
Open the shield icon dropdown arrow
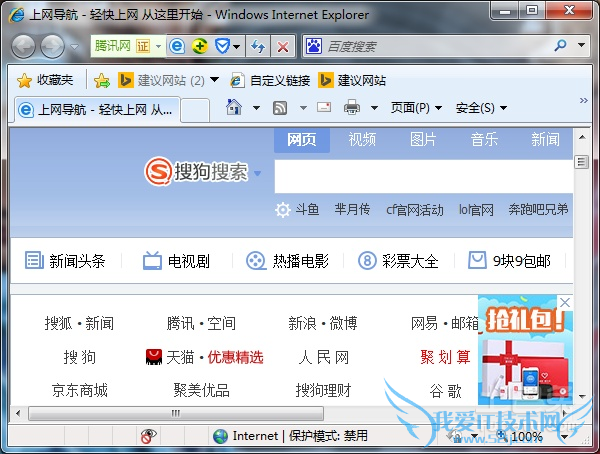coord(236,47)
